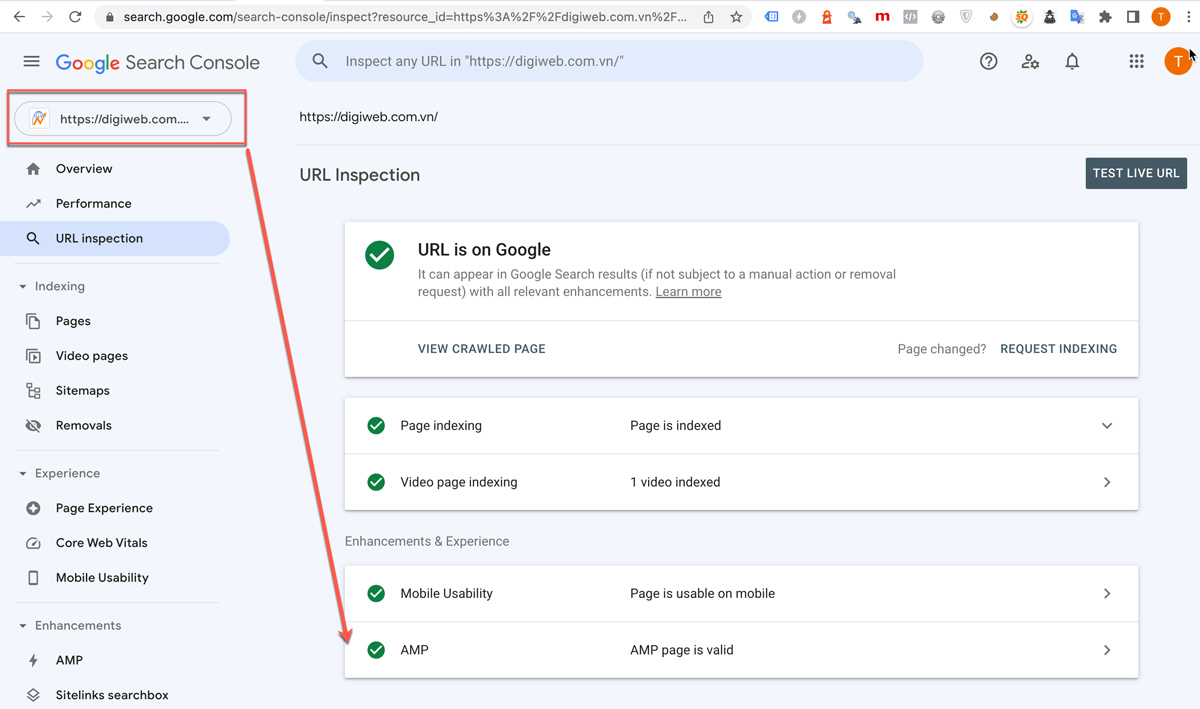
Task: Click the browser forward arrow
Action: coord(47,17)
